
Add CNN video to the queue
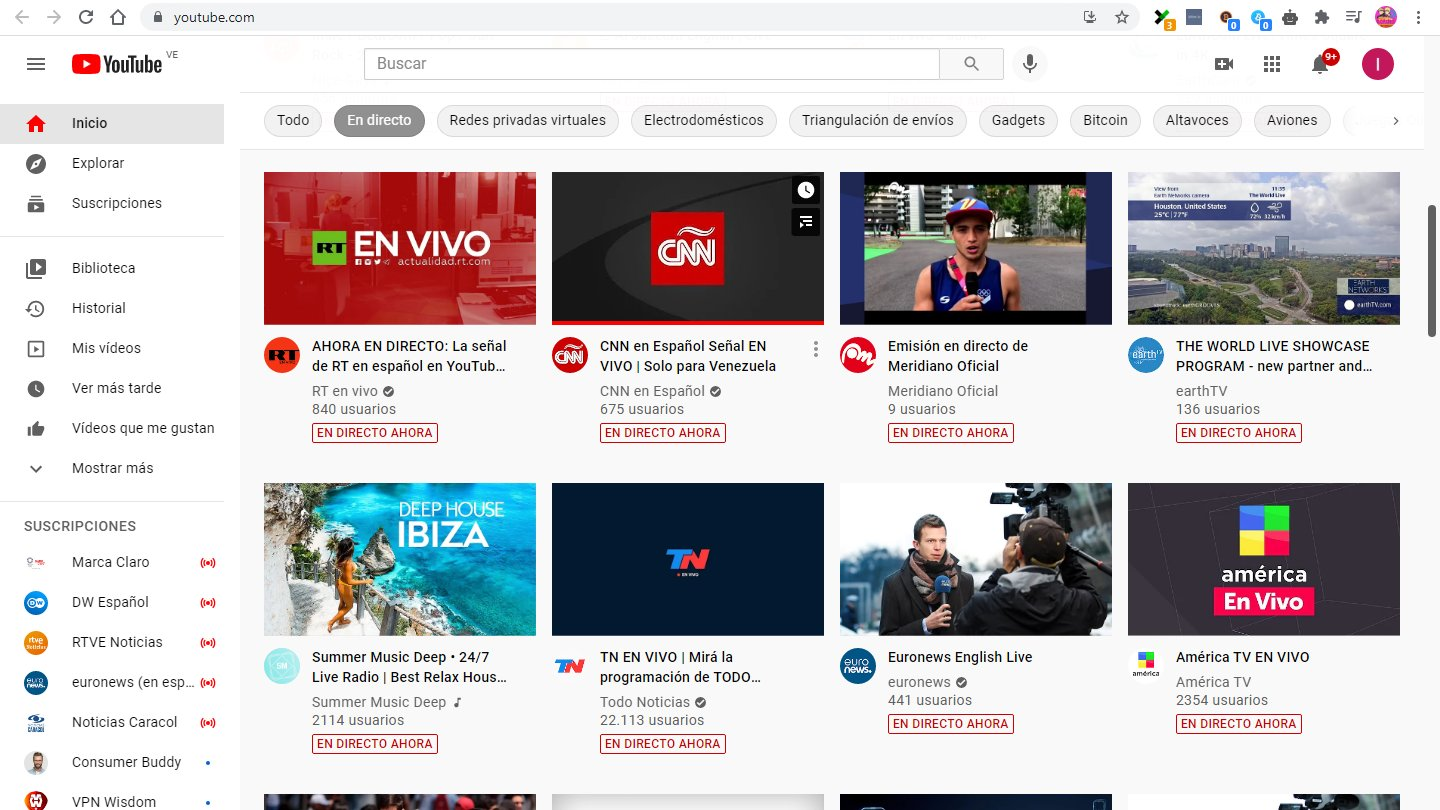[806, 222]
